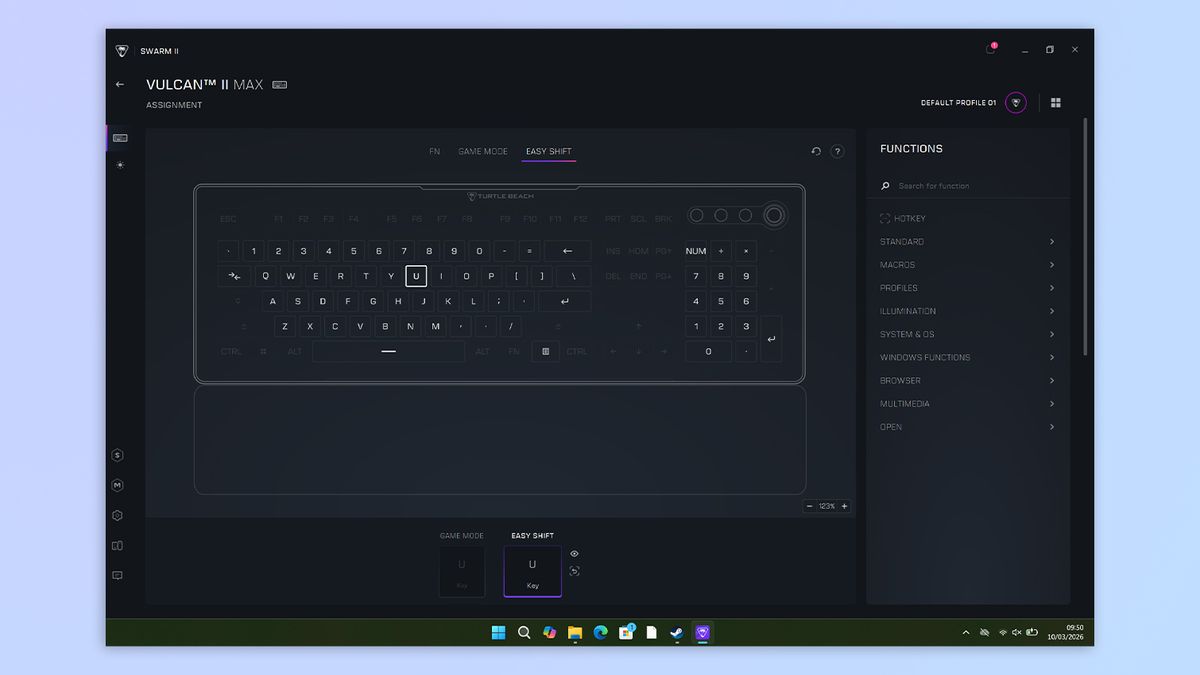Image resolution: width=1200 pixels, height=675 pixels.
Task: Open the help question mark icon
Action: (838, 151)
